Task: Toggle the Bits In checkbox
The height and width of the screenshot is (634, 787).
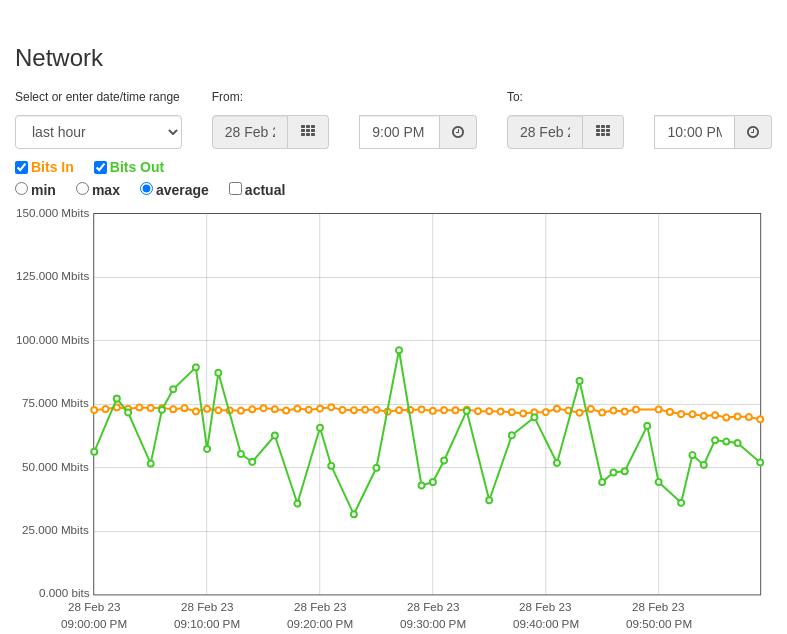Action: (x=22, y=167)
